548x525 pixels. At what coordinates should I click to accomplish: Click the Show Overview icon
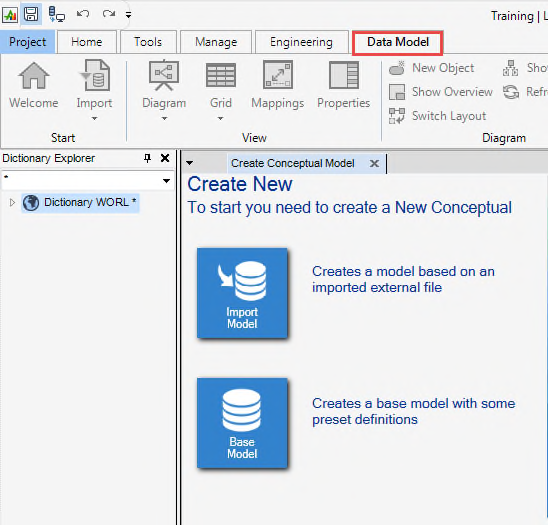point(397,92)
